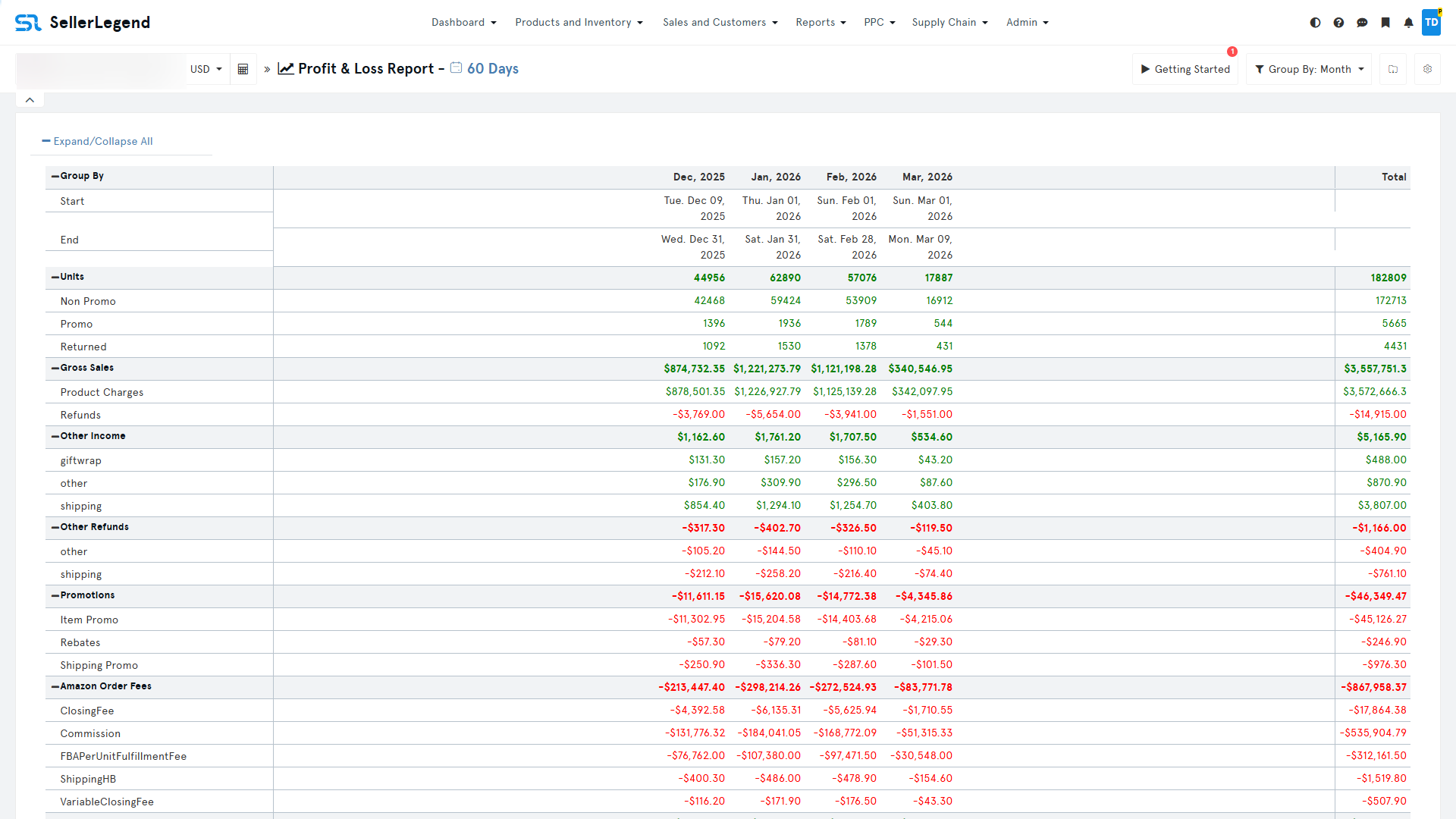Click the Getting Started button
This screenshot has height=819, width=1456.
(x=1185, y=69)
